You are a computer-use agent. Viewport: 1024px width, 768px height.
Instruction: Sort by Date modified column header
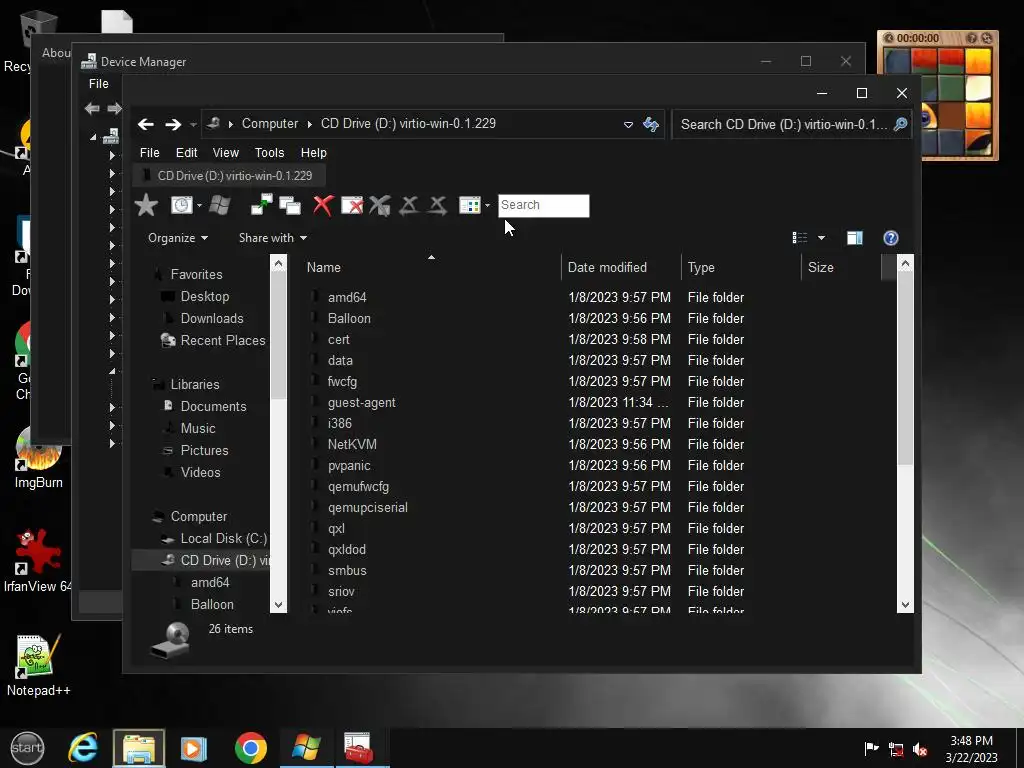tap(620, 267)
